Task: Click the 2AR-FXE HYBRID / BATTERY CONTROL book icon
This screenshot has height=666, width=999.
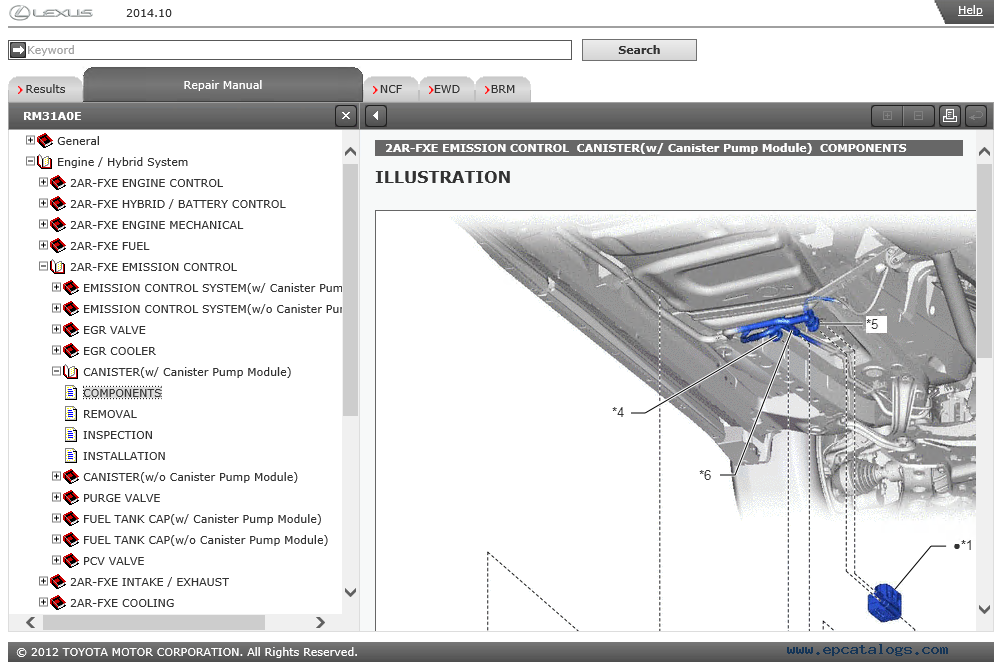Action: [58, 204]
